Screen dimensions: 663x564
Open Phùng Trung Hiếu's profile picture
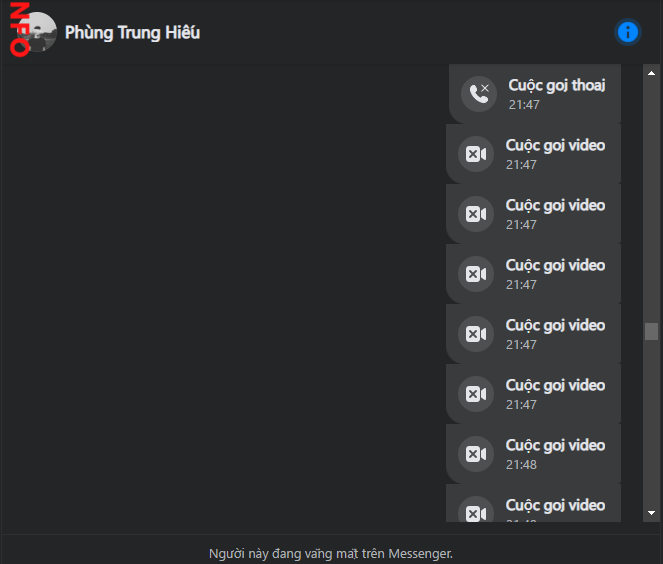pyautogui.click(x=38, y=33)
